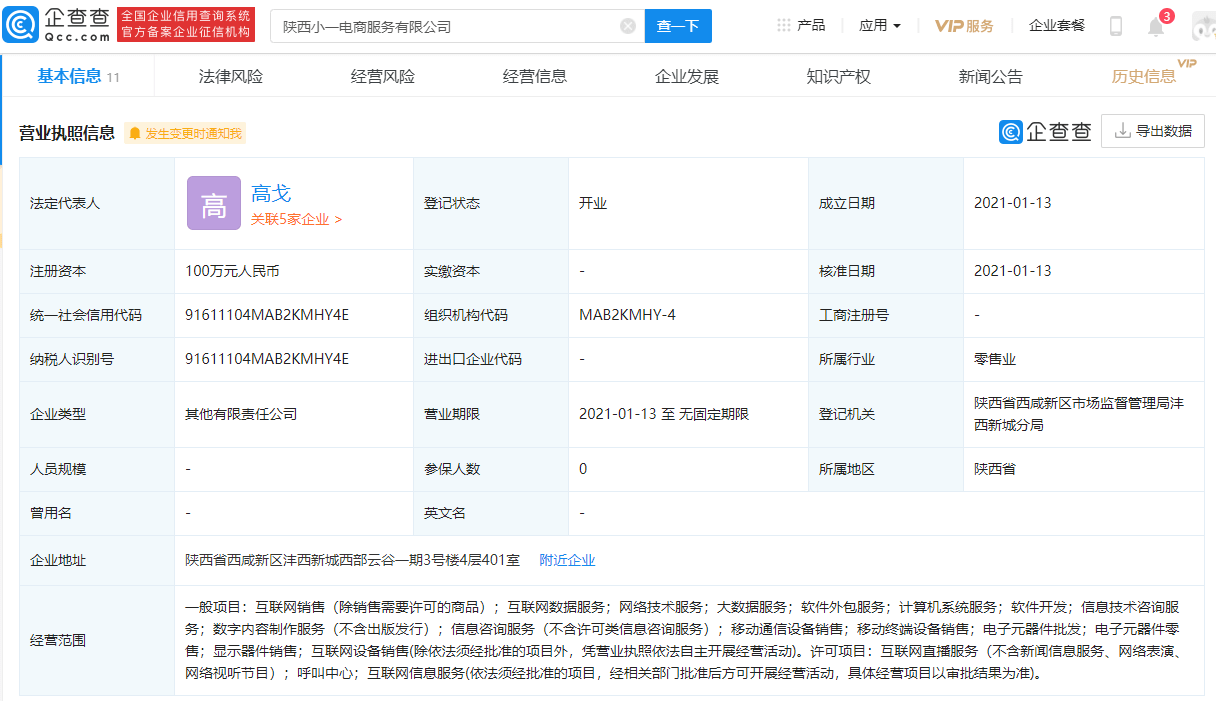Switch to the 知识产权 tab

pyautogui.click(x=838, y=77)
